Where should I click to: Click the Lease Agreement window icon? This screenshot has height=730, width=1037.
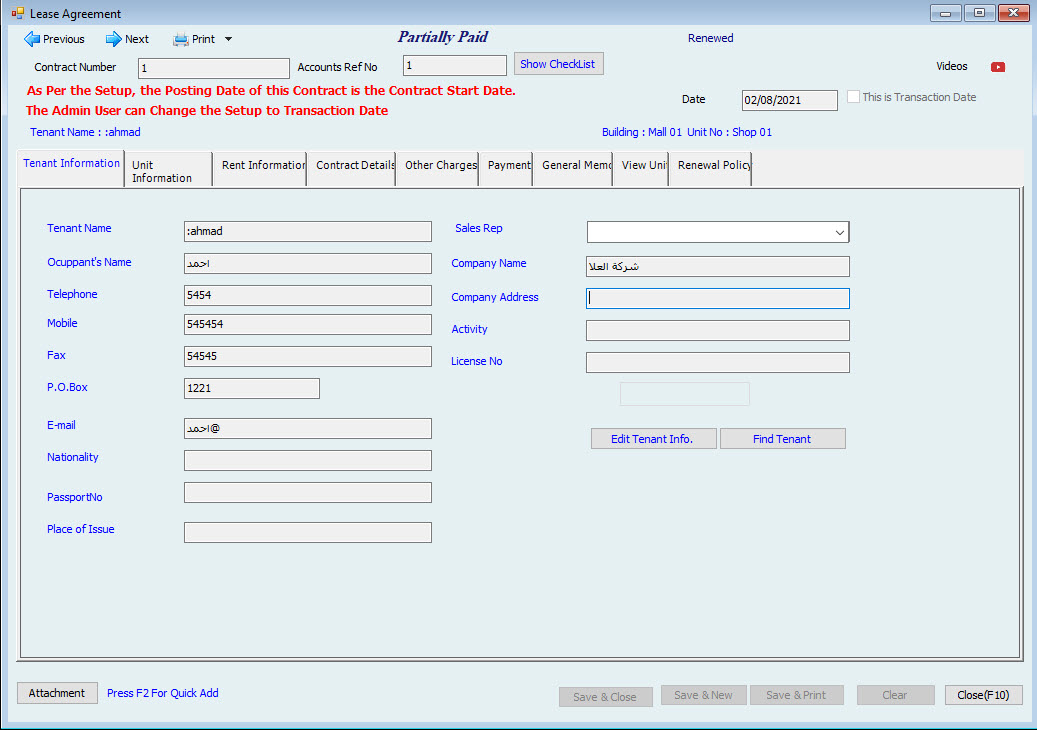[x=17, y=14]
